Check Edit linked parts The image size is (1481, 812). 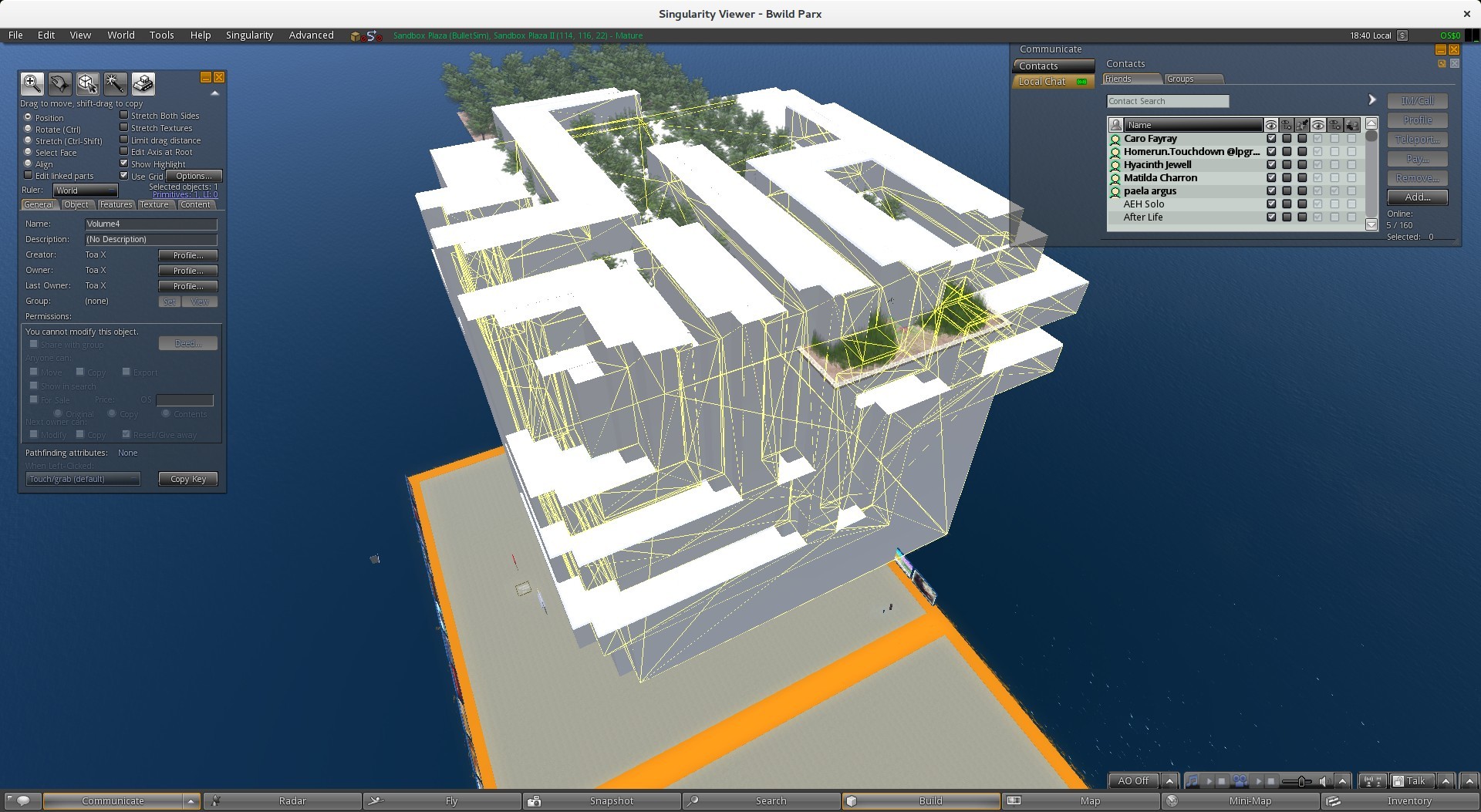pos(29,175)
